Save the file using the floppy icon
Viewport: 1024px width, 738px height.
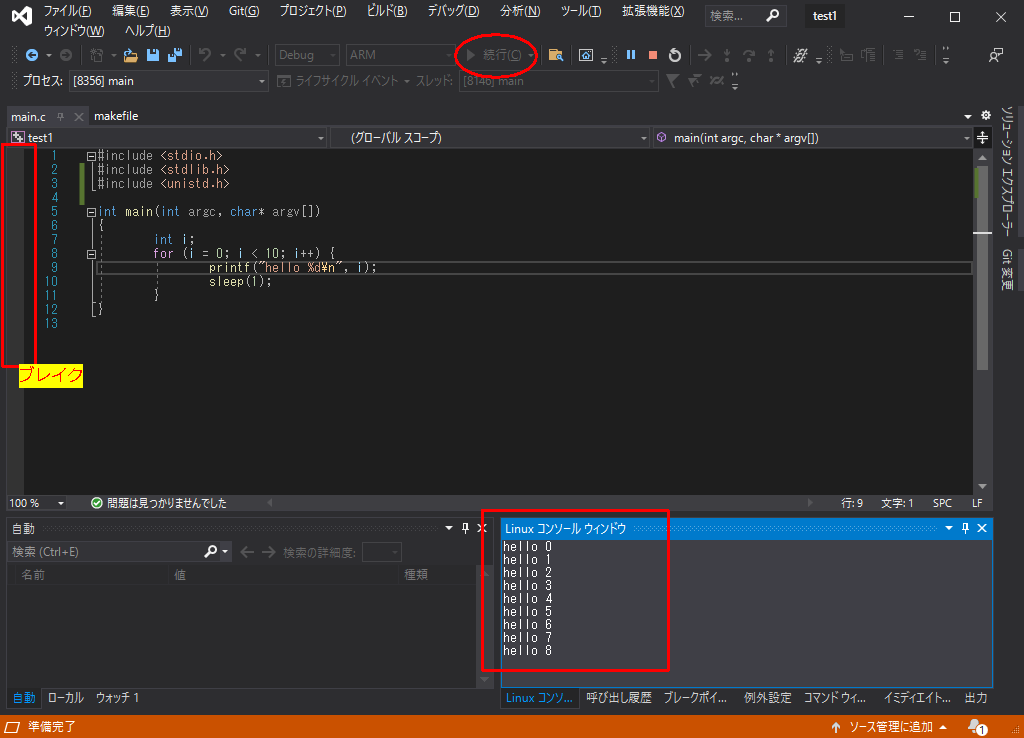(153, 55)
